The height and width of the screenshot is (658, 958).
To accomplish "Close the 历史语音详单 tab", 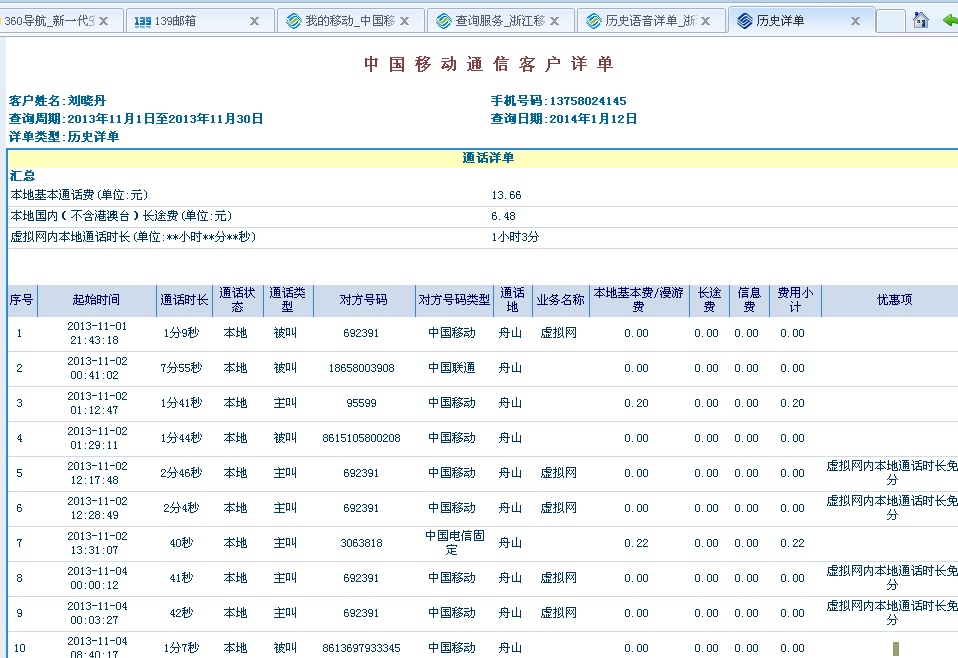I will [705, 20].
